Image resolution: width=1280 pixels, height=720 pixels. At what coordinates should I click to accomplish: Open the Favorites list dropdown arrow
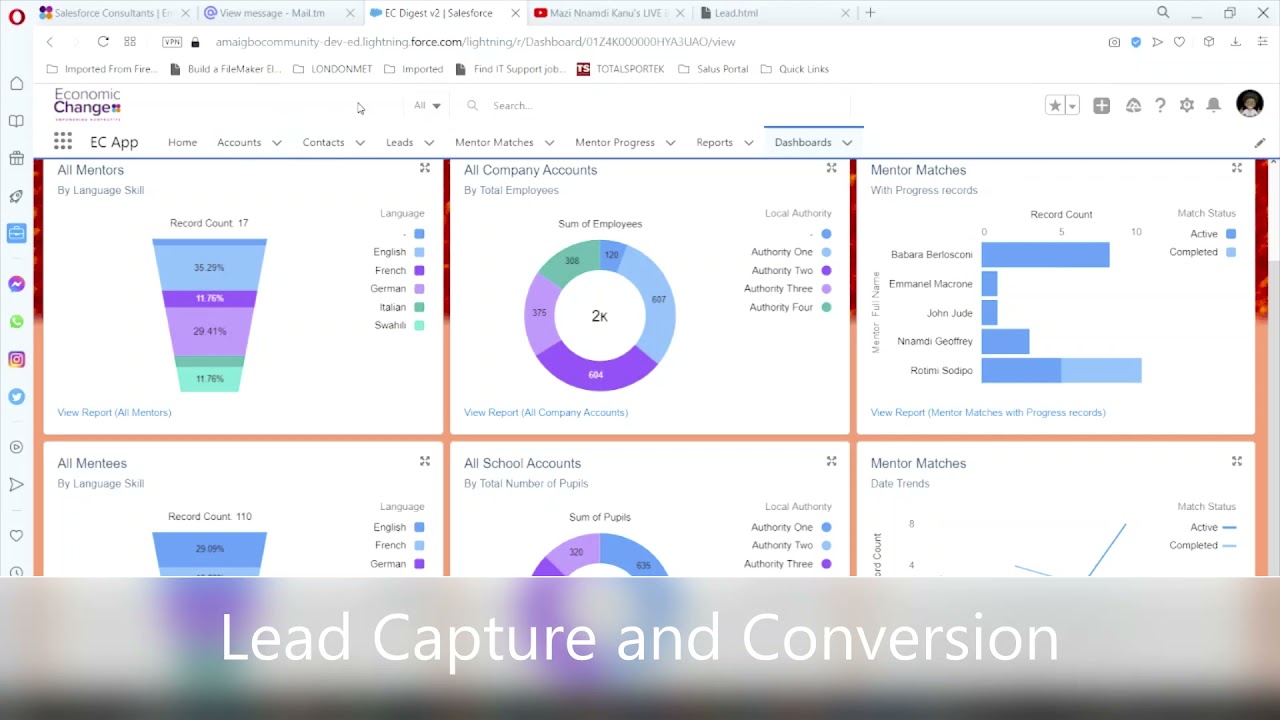[x=1072, y=105]
